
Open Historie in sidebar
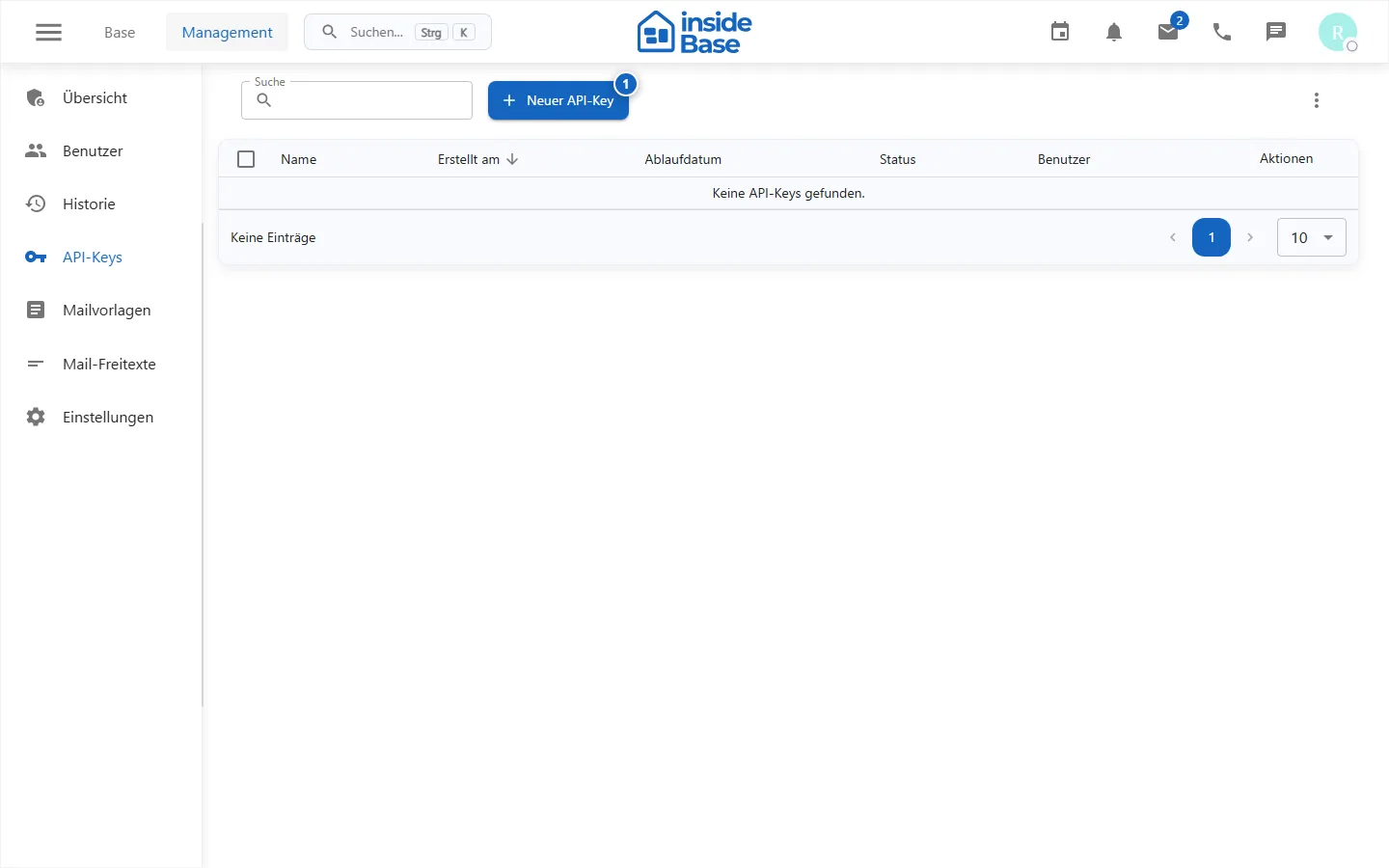coord(101,203)
